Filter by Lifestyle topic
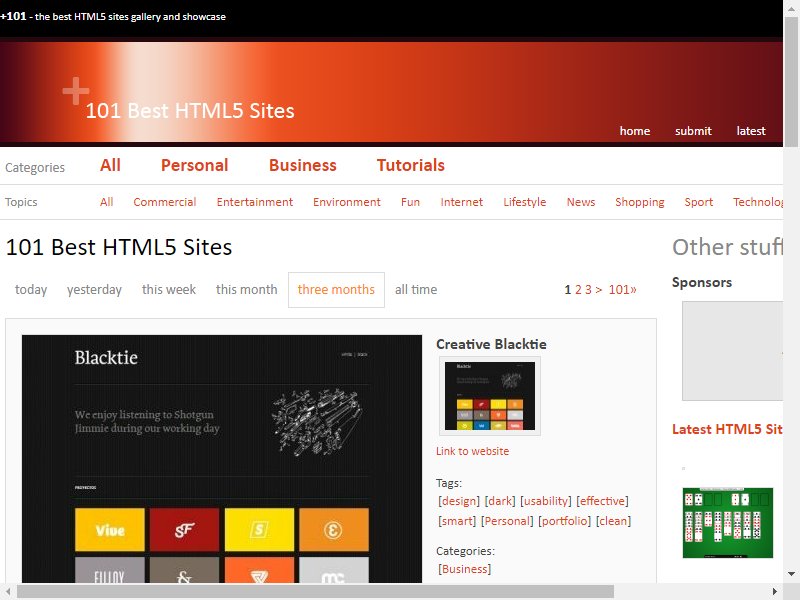Image resolution: width=800 pixels, height=600 pixels. tap(524, 202)
